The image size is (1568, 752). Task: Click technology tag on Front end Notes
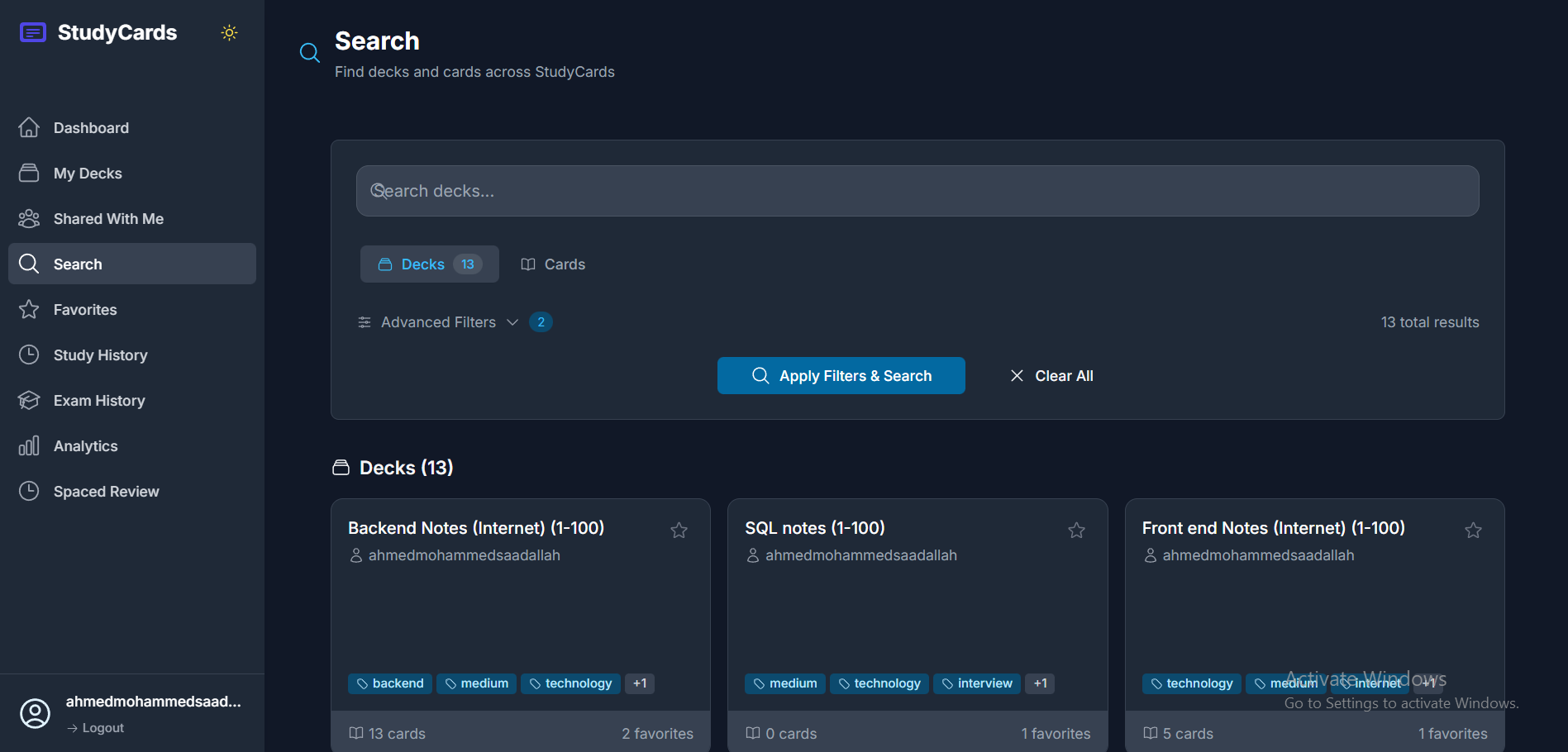coord(1192,683)
